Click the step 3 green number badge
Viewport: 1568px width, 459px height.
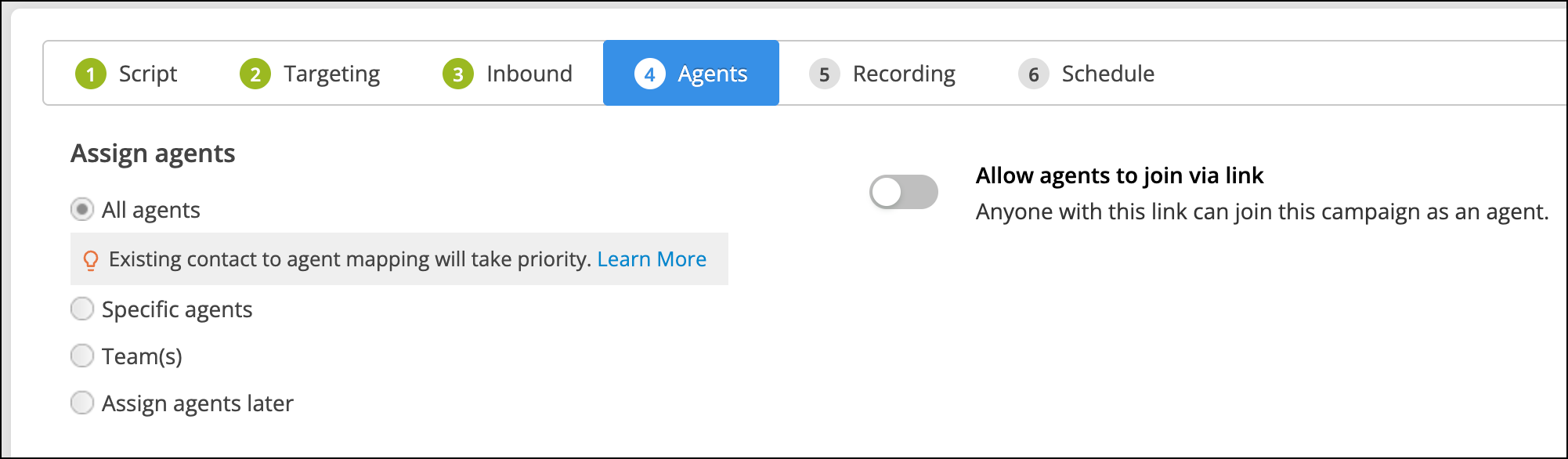click(458, 74)
